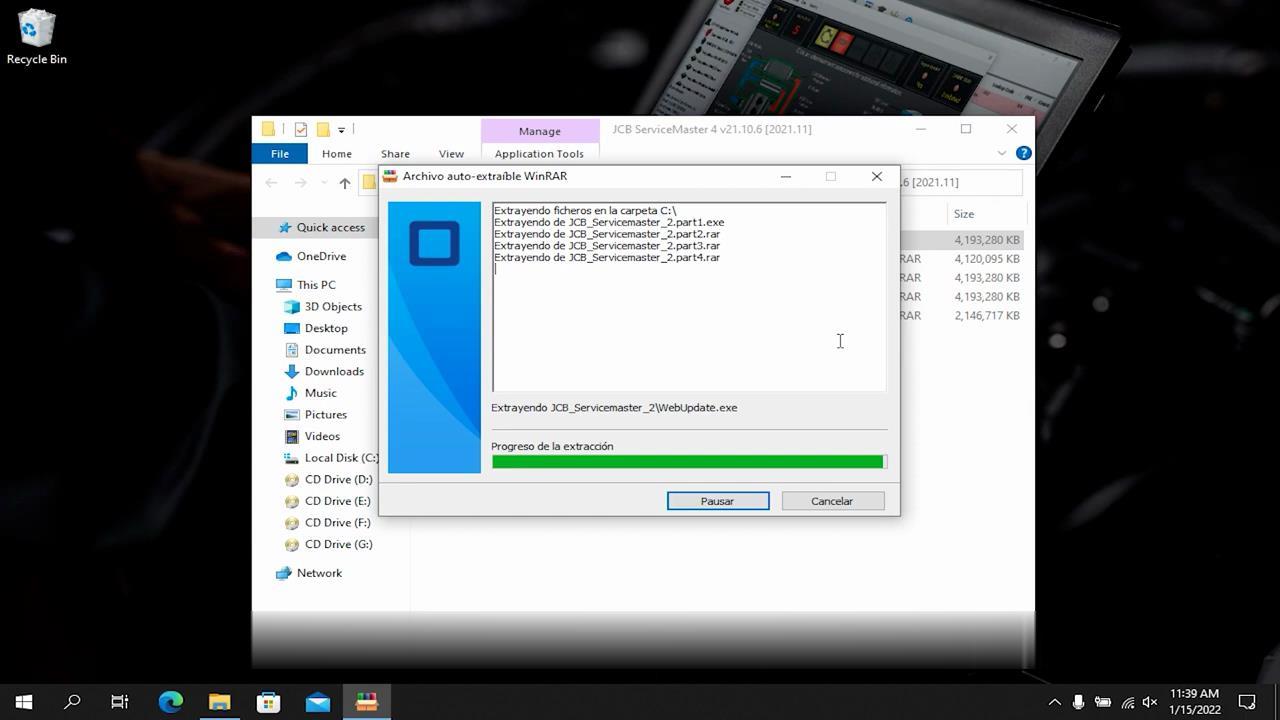Expand the Explorer ribbon chevron
Viewport: 1280px width, 720px height.
pyautogui.click(x=1002, y=153)
